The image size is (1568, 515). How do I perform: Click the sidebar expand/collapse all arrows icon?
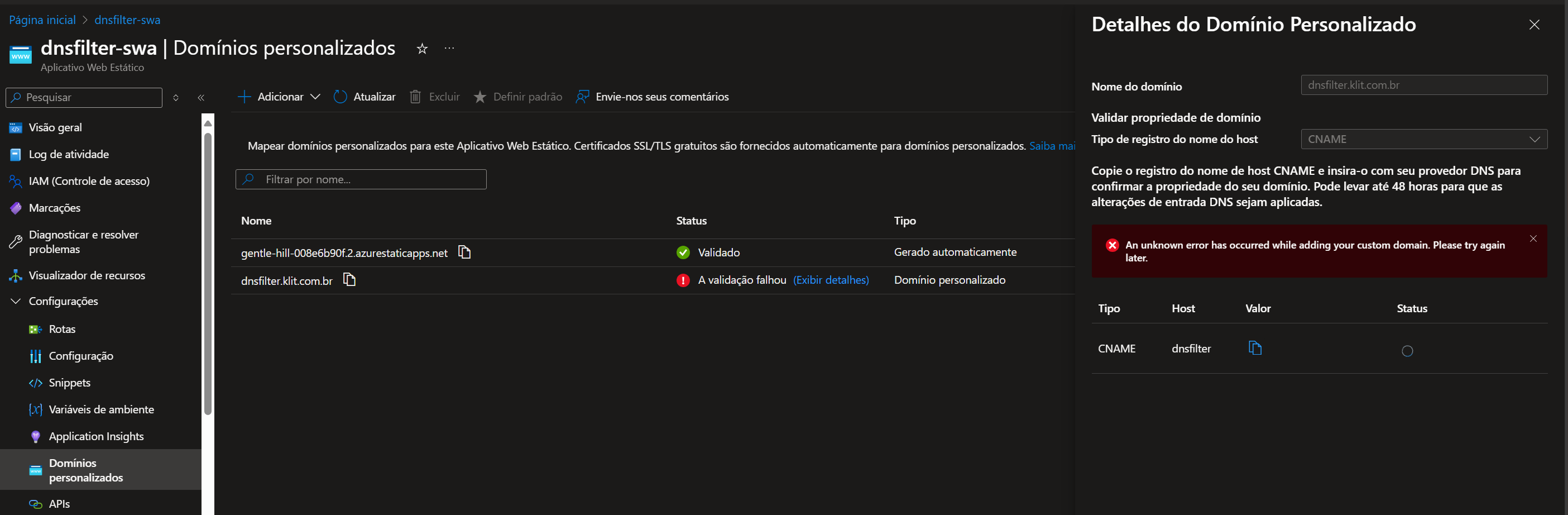click(176, 97)
